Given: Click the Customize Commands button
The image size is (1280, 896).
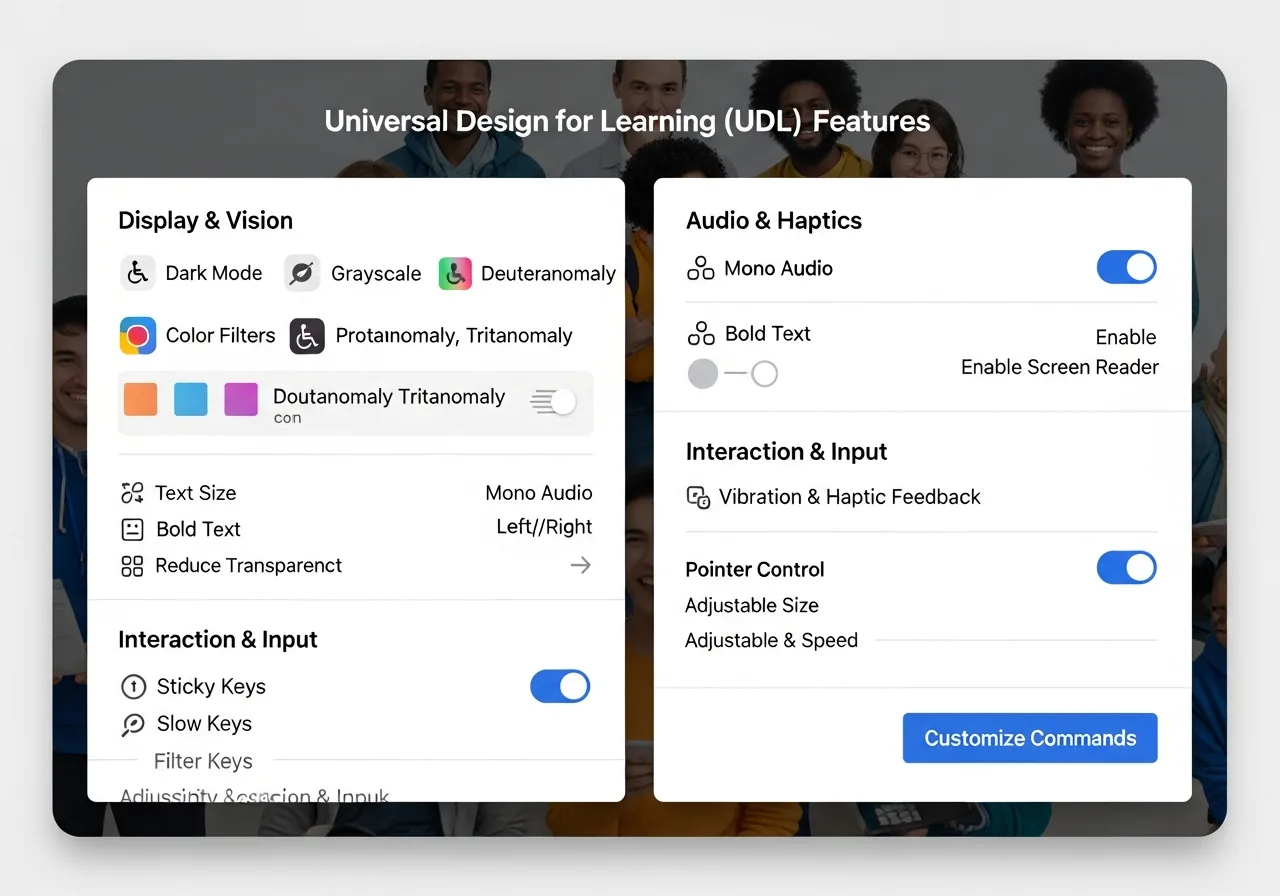Looking at the screenshot, I should point(1030,738).
